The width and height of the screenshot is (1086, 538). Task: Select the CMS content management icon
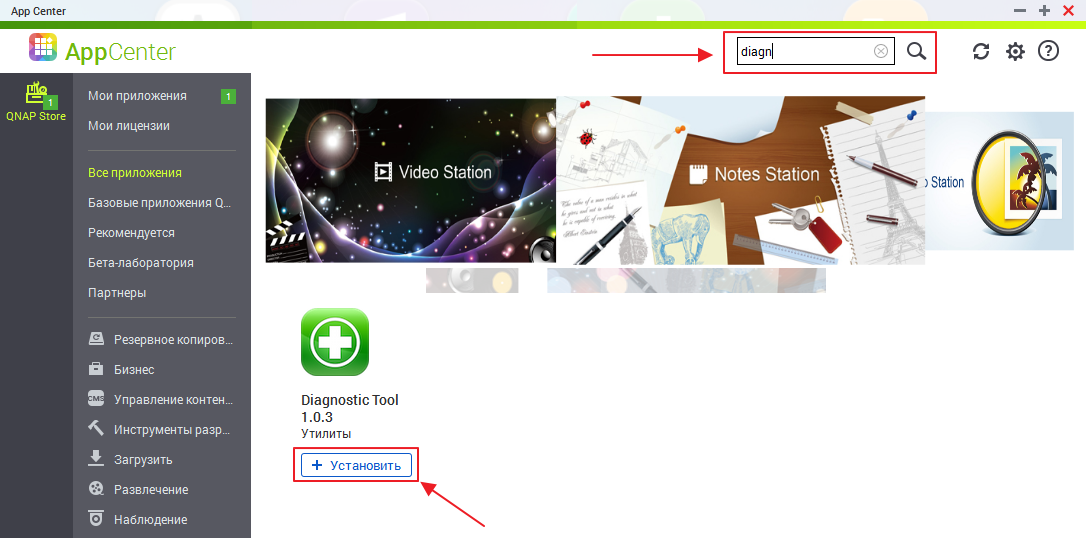pyautogui.click(x=96, y=399)
